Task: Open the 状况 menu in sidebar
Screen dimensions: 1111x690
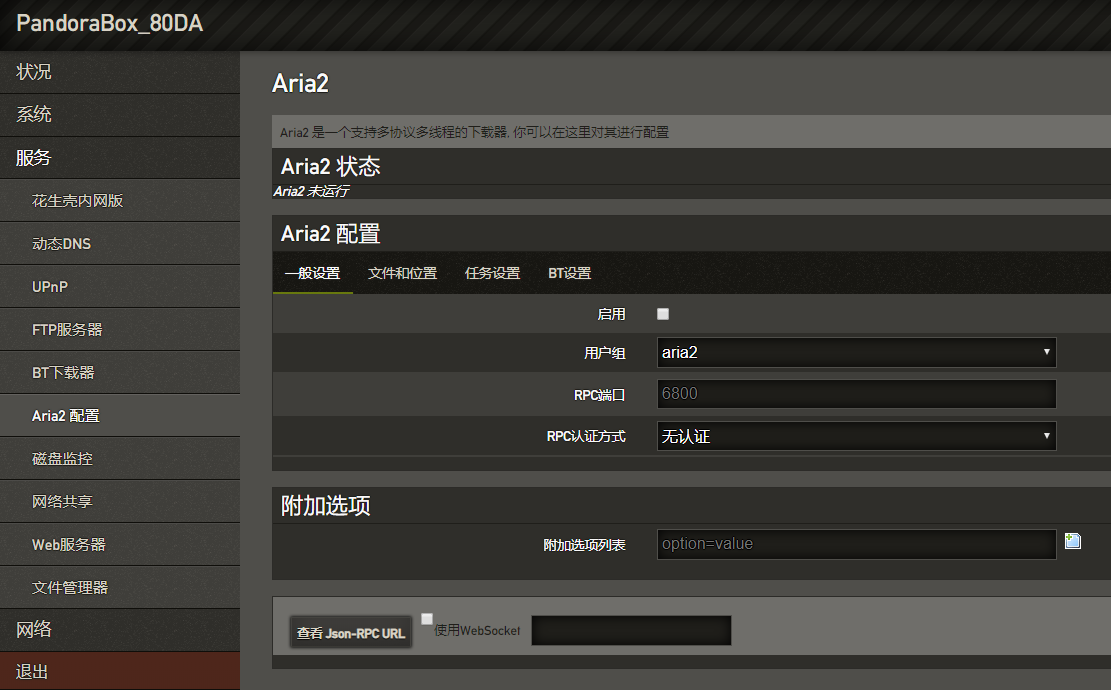Action: [120, 72]
